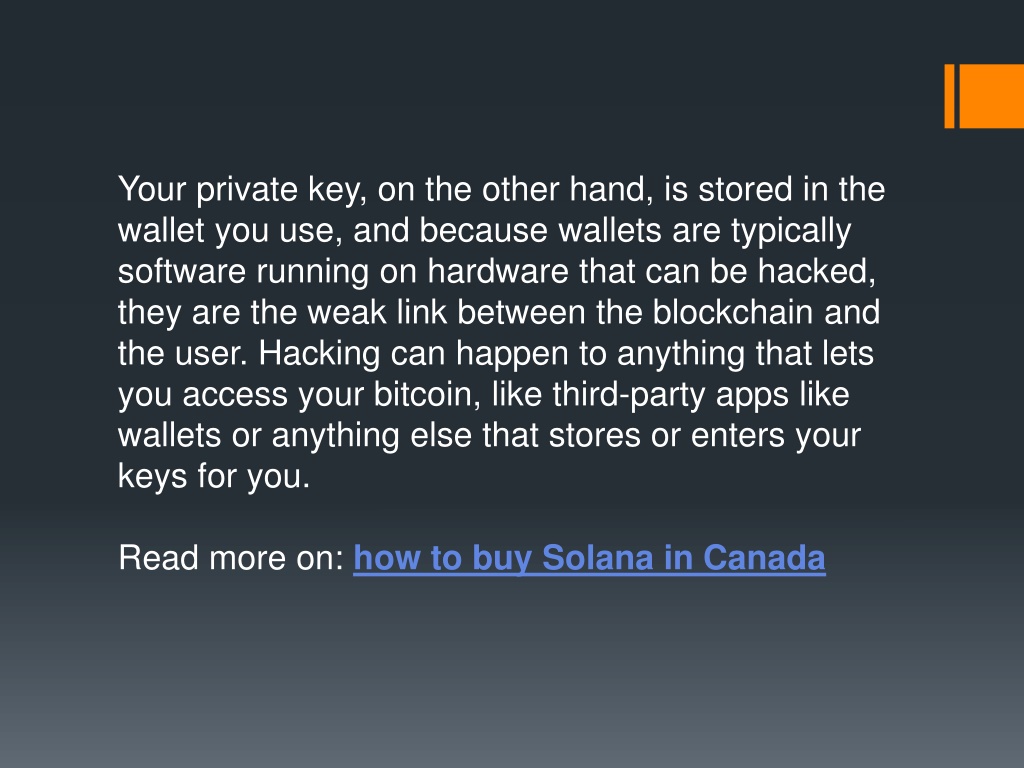1024x768 pixels.
Task: Click 'keys for you.' on the last line
Action: pos(214,476)
